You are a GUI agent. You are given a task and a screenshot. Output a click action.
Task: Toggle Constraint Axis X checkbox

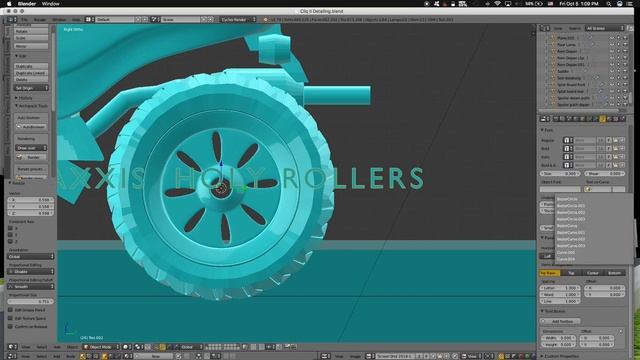click(x=11, y=228)
